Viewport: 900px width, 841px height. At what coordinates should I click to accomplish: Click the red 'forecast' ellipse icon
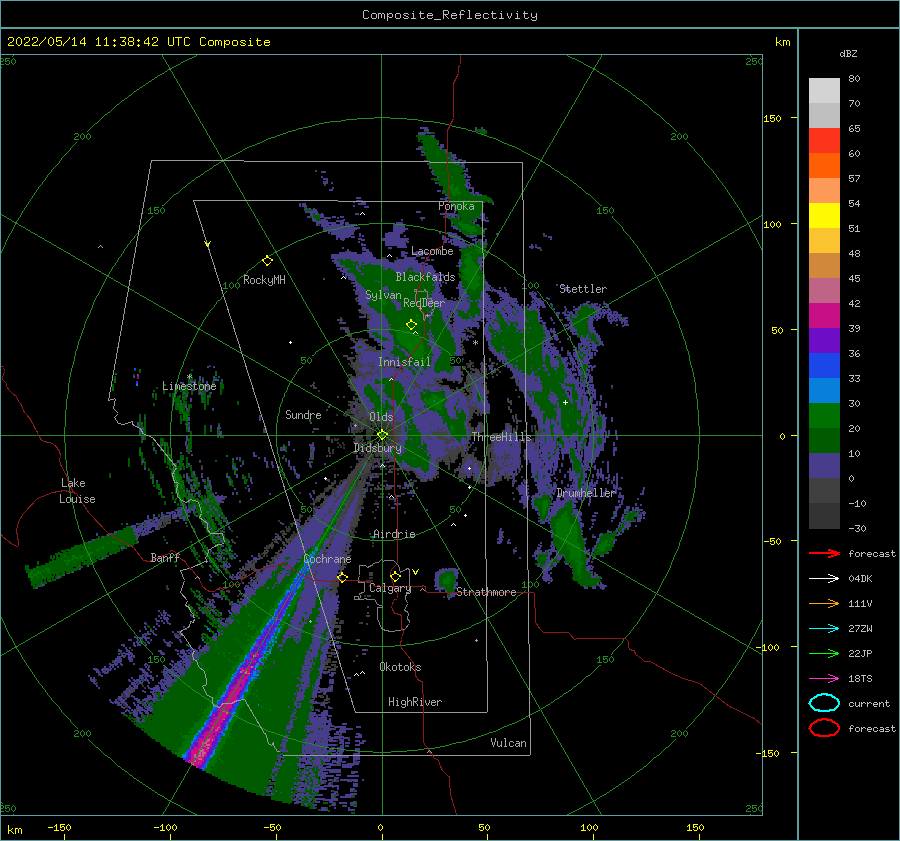[x=824, y=728]
